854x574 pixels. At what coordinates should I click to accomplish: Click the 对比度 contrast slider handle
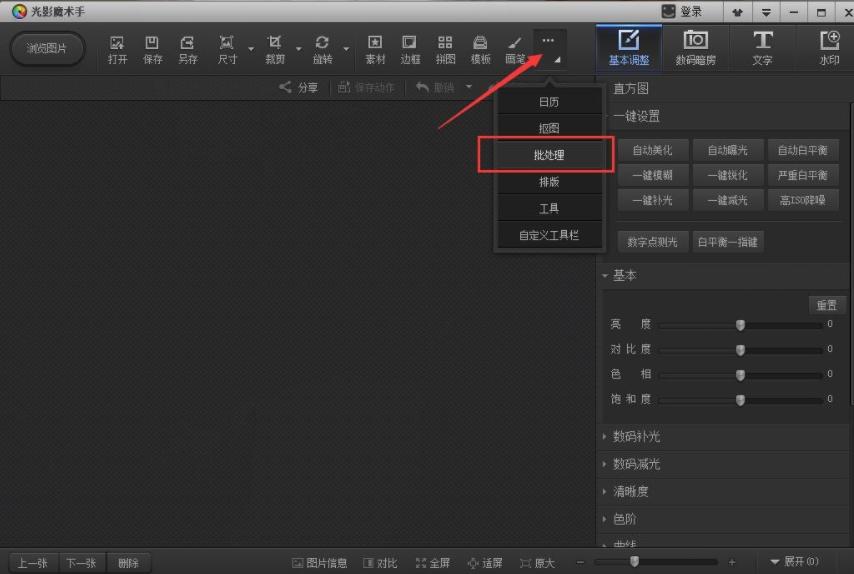(740, 350)
